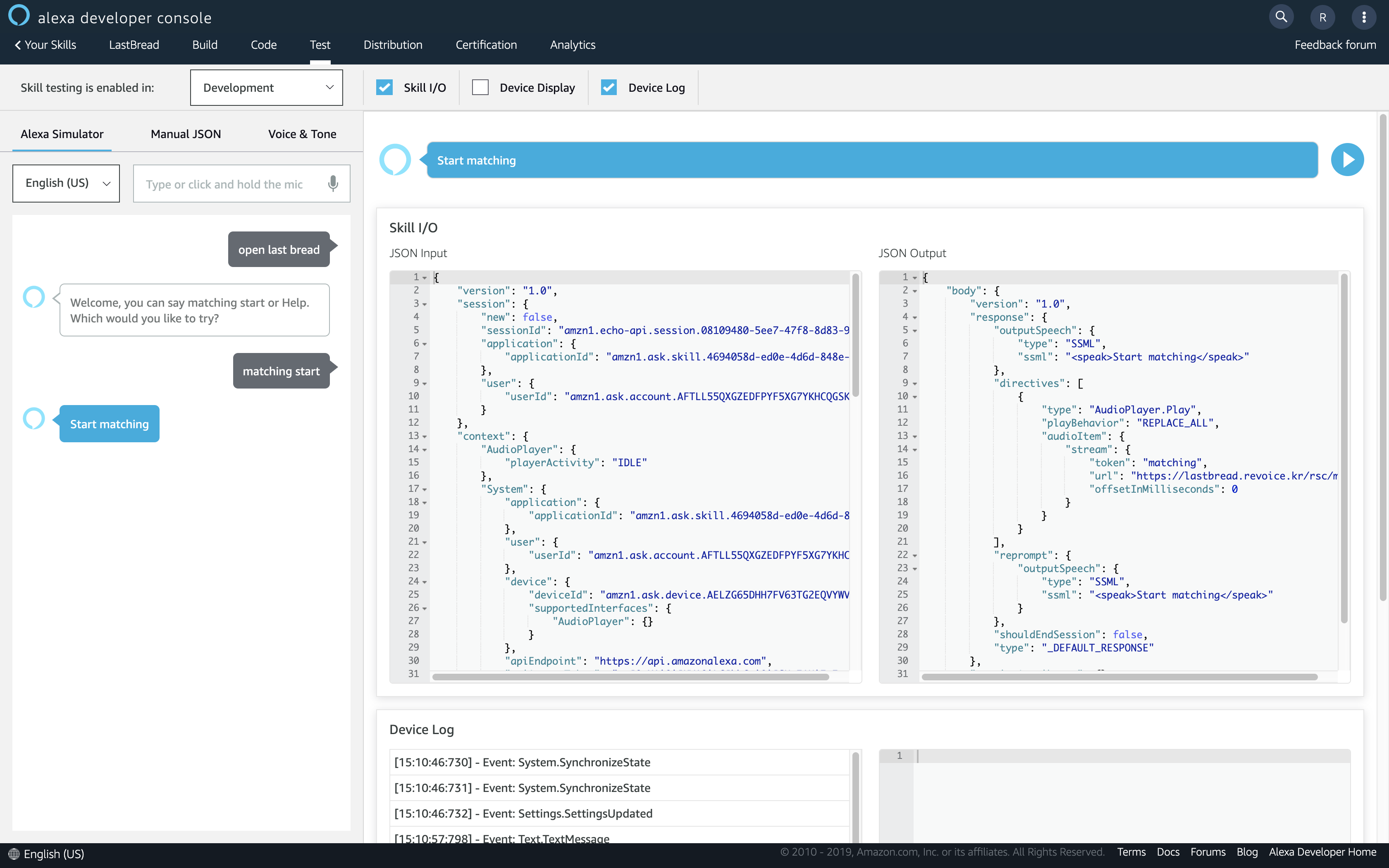Collapse JSON Output line 9 directives block
The width and height of the screenshot is (1389, 868).
point(914,384)
